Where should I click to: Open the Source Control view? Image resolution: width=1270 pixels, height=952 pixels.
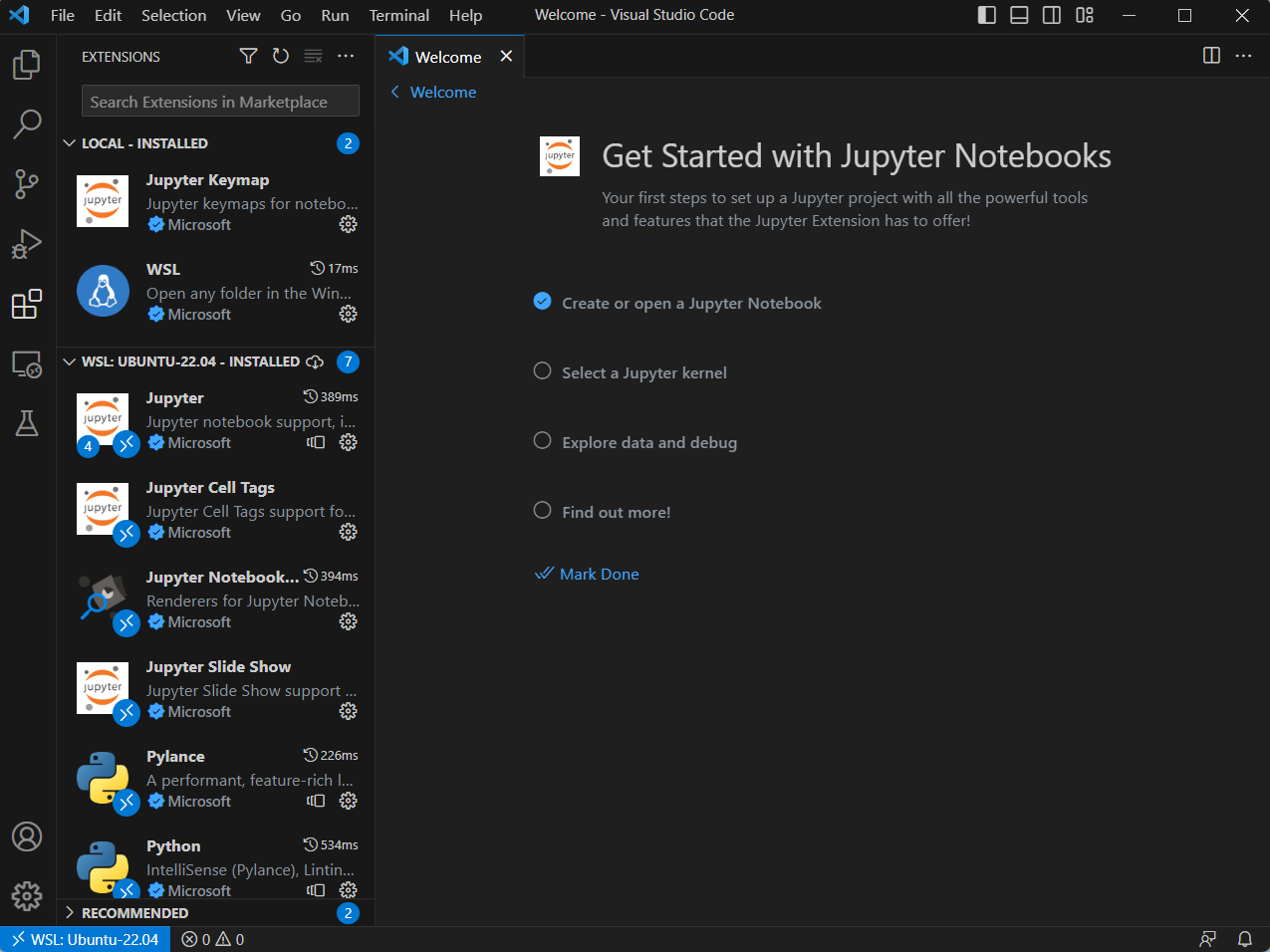(x=27, y=184)
